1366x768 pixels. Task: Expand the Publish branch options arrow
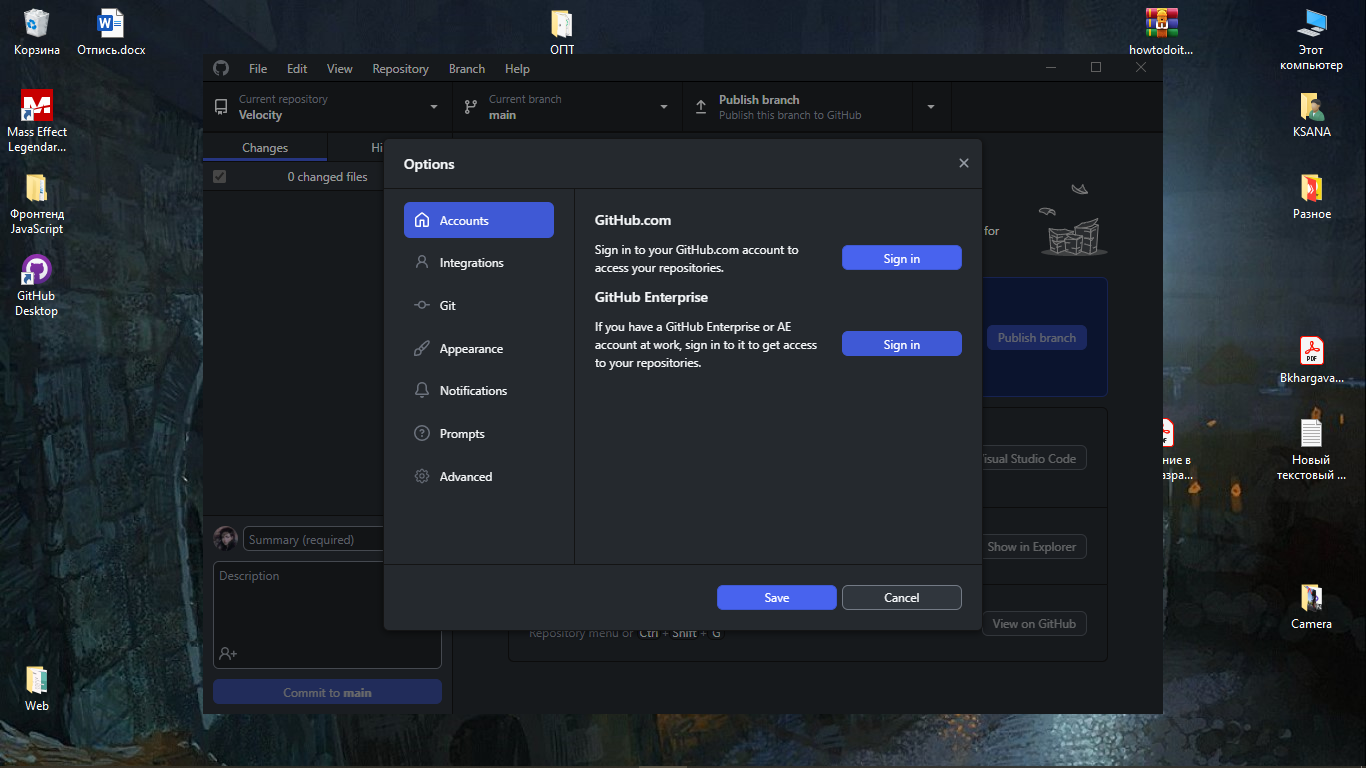click(x=931, y=107)
